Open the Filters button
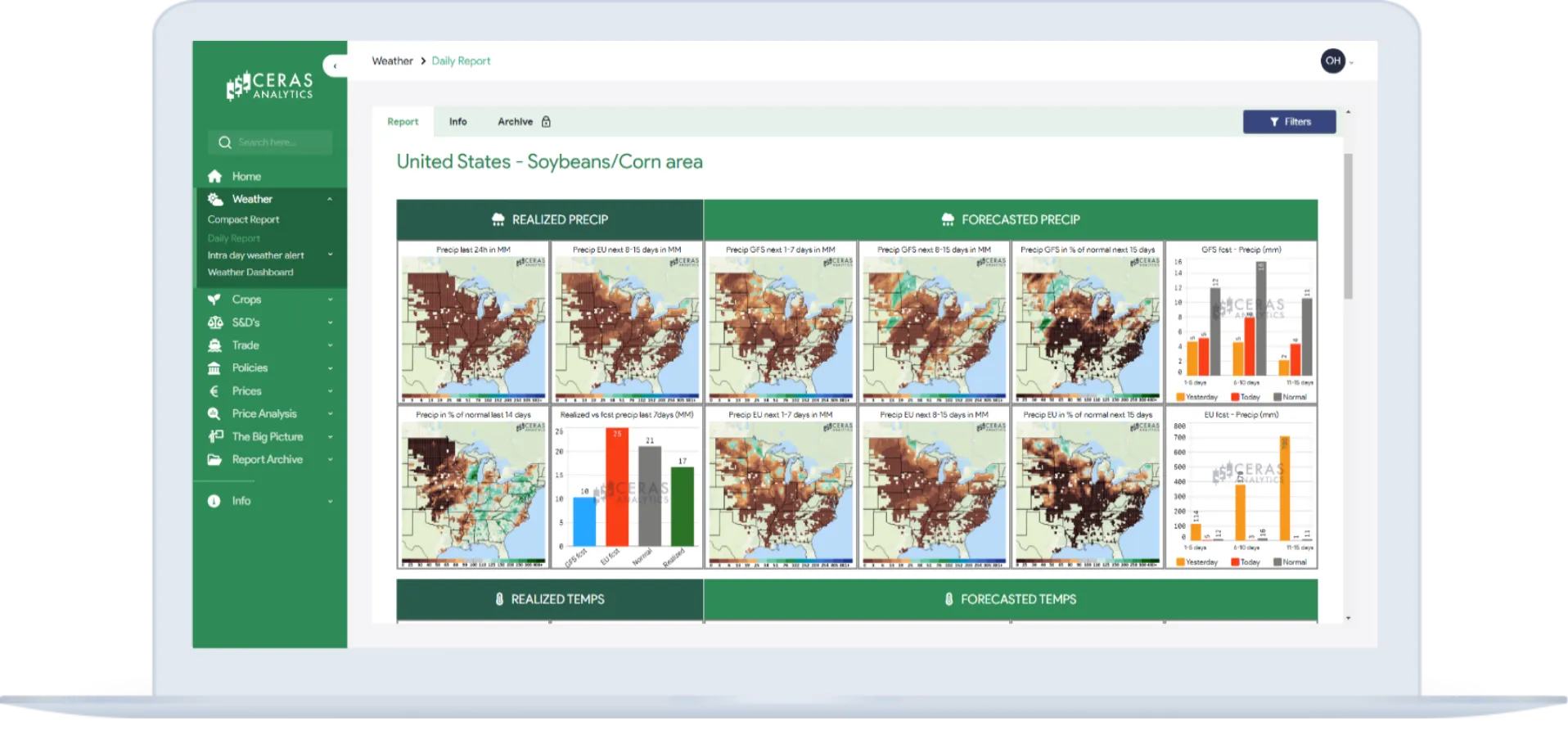 1289,122
